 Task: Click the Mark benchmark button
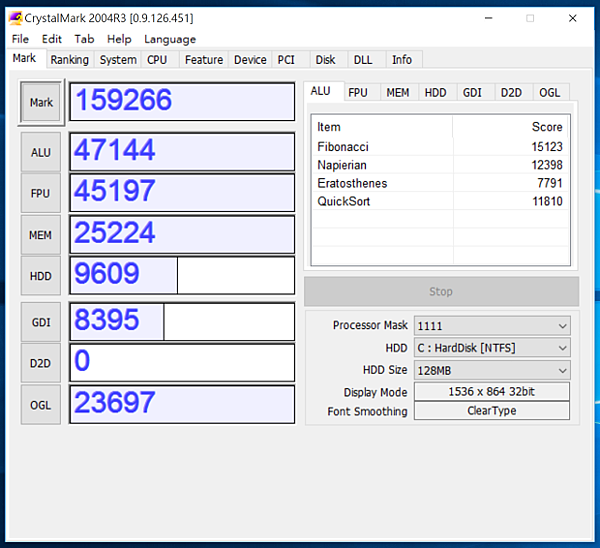tap(41, 103)
